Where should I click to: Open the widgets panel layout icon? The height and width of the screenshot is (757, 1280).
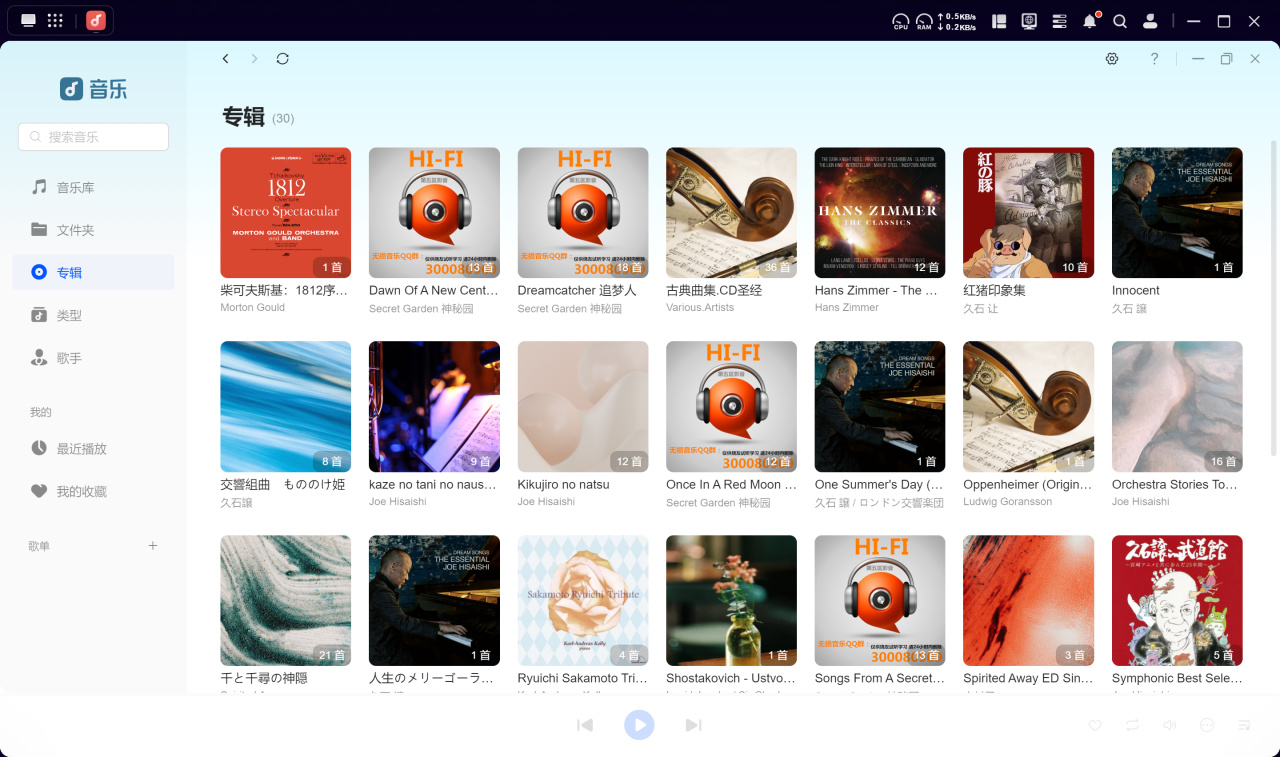(x=998, y=21)
